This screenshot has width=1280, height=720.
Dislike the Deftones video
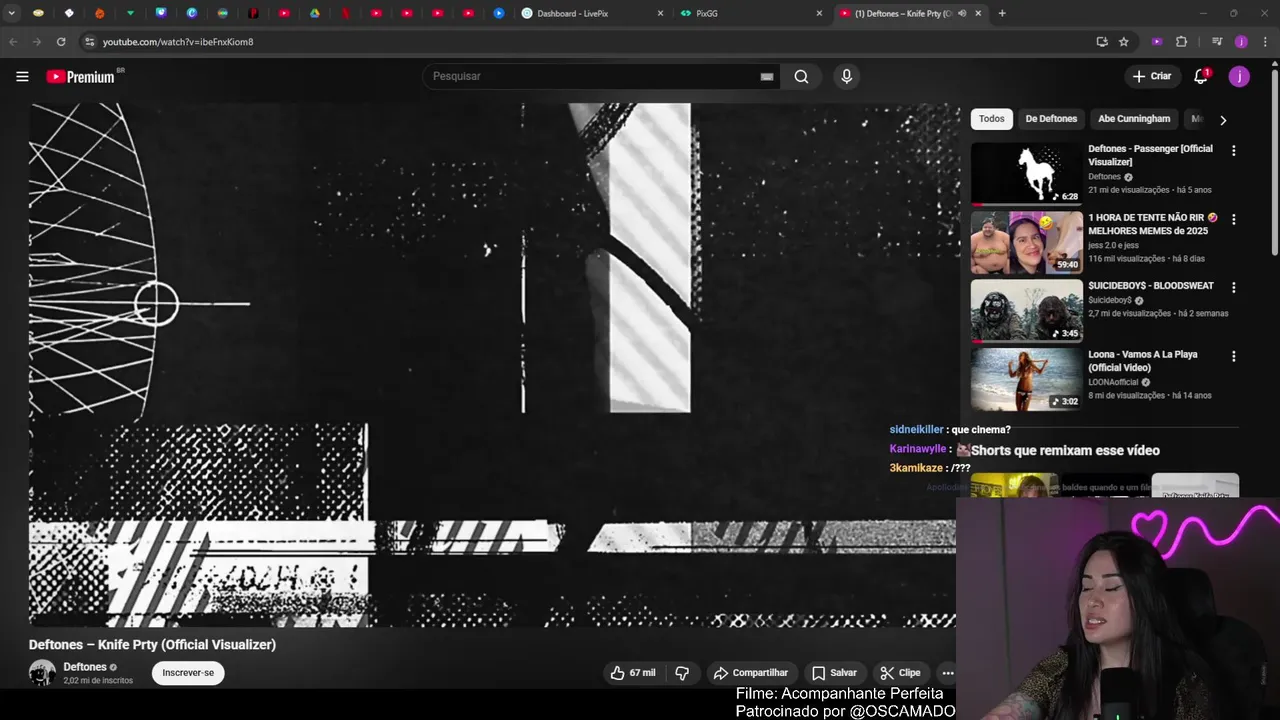[682, 673]
